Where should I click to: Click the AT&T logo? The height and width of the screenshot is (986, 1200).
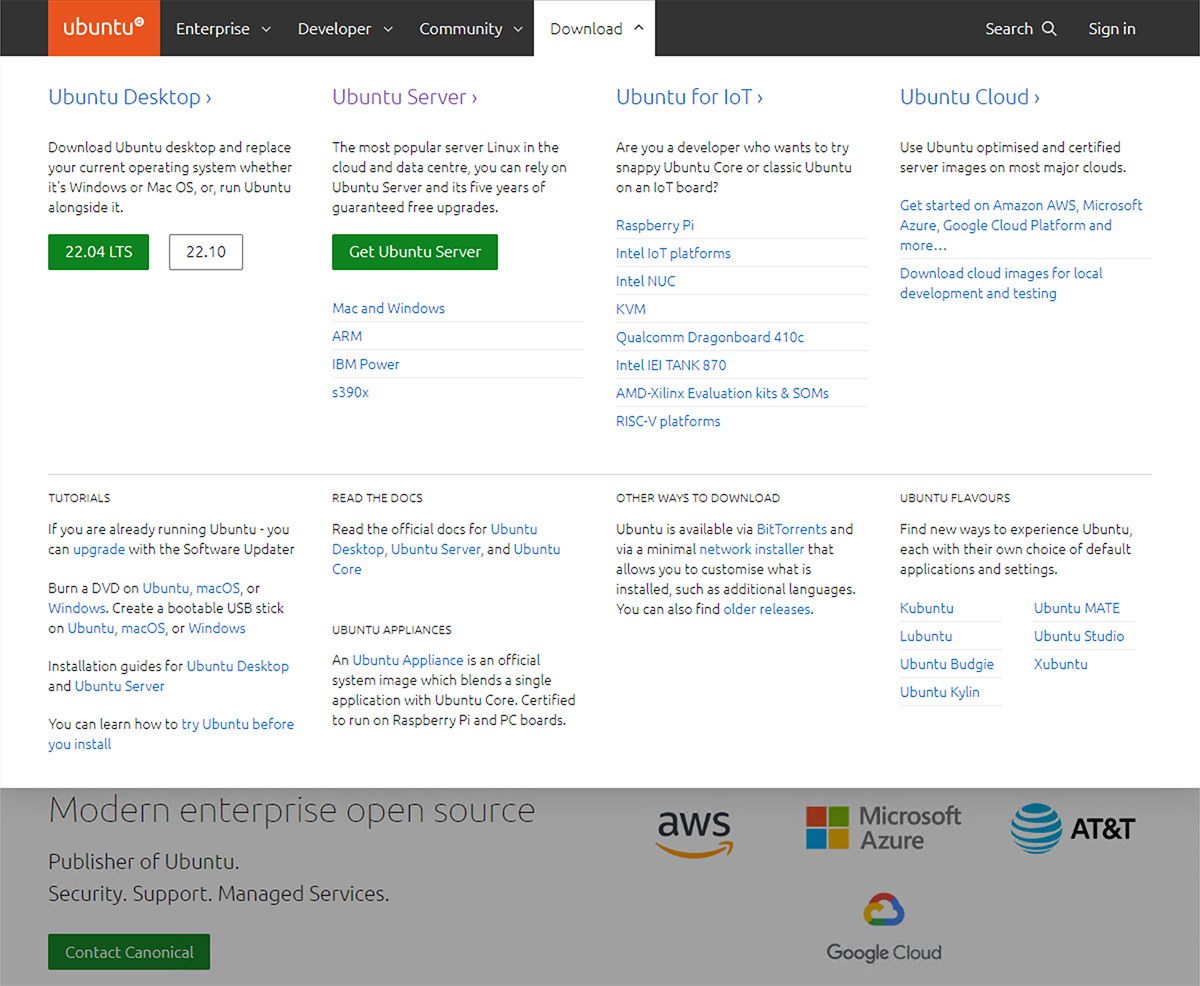pos(1072,828)
